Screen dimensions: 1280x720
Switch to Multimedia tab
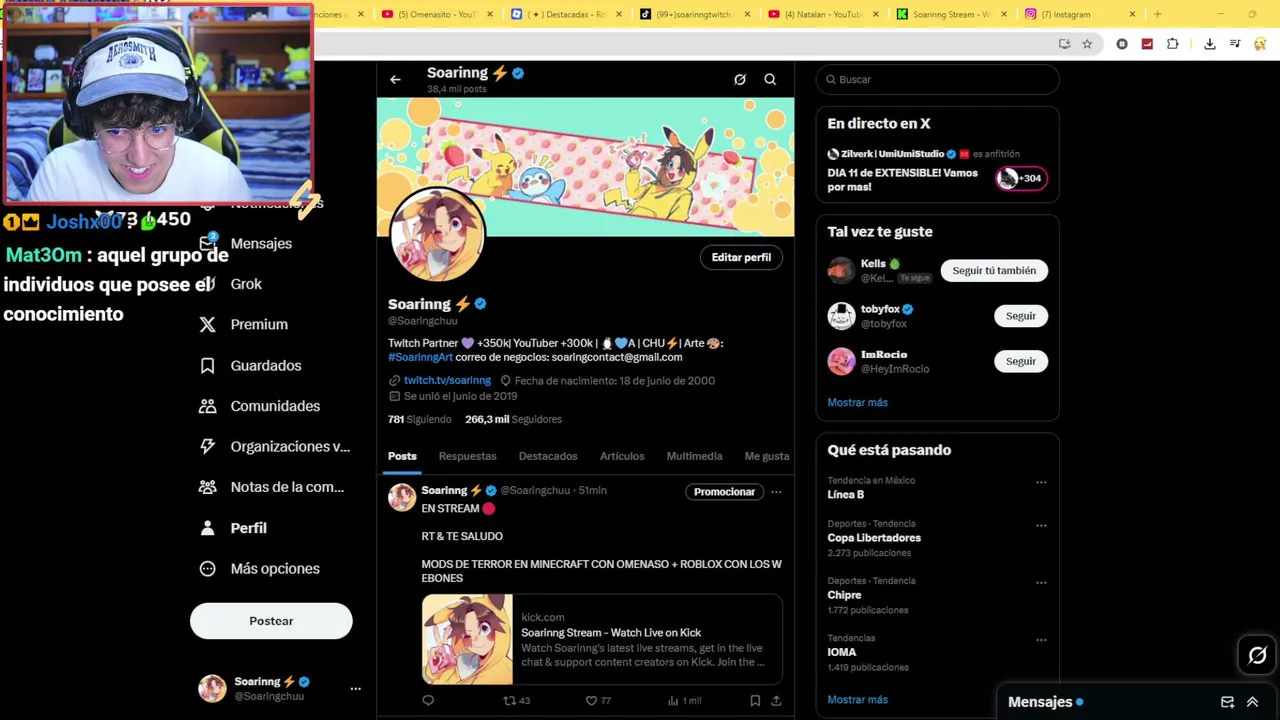[694, 456]
